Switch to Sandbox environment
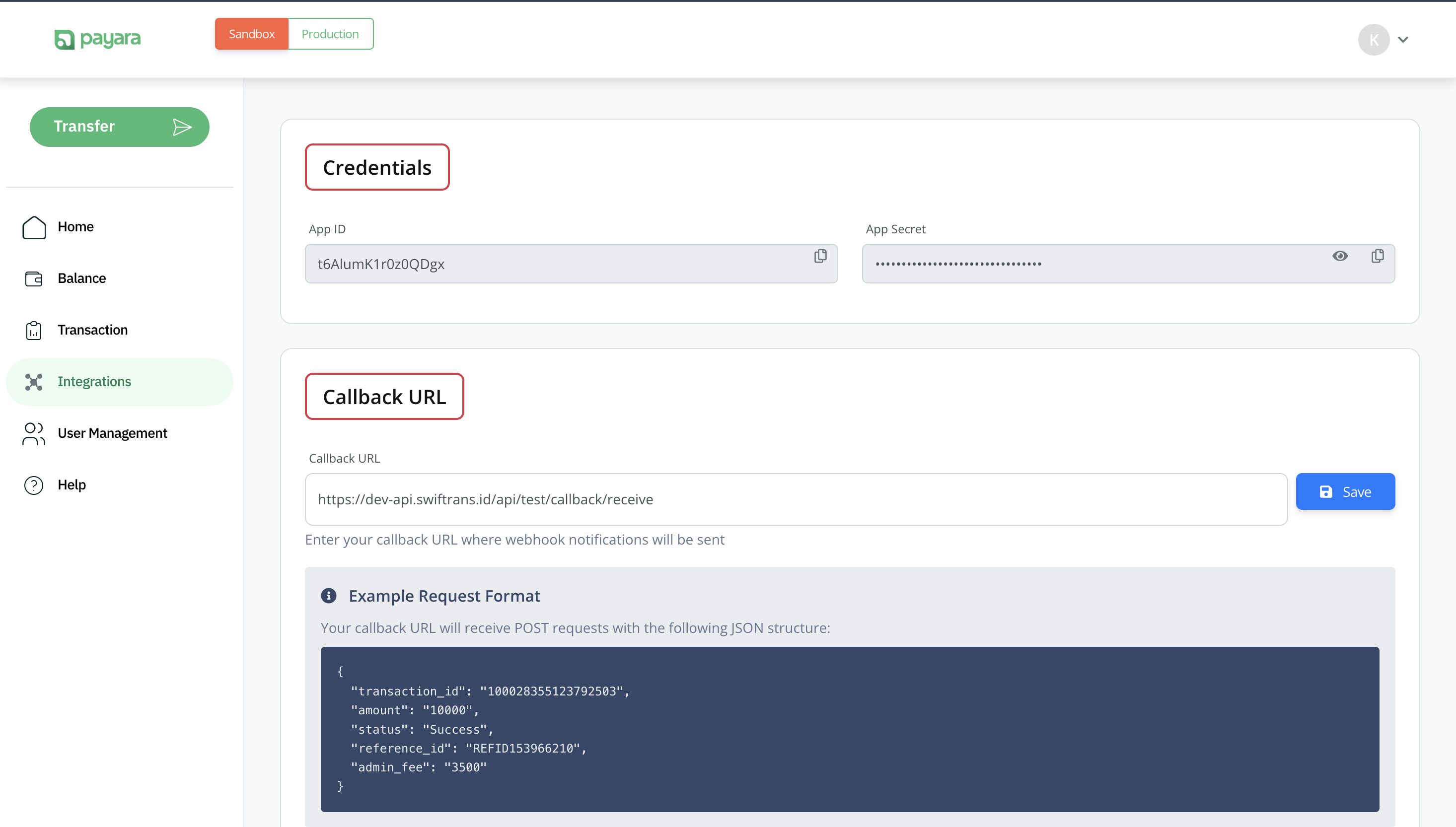The width and height of the screenshot is (1456, 827). pyautogui.click(x=252, y=34)
